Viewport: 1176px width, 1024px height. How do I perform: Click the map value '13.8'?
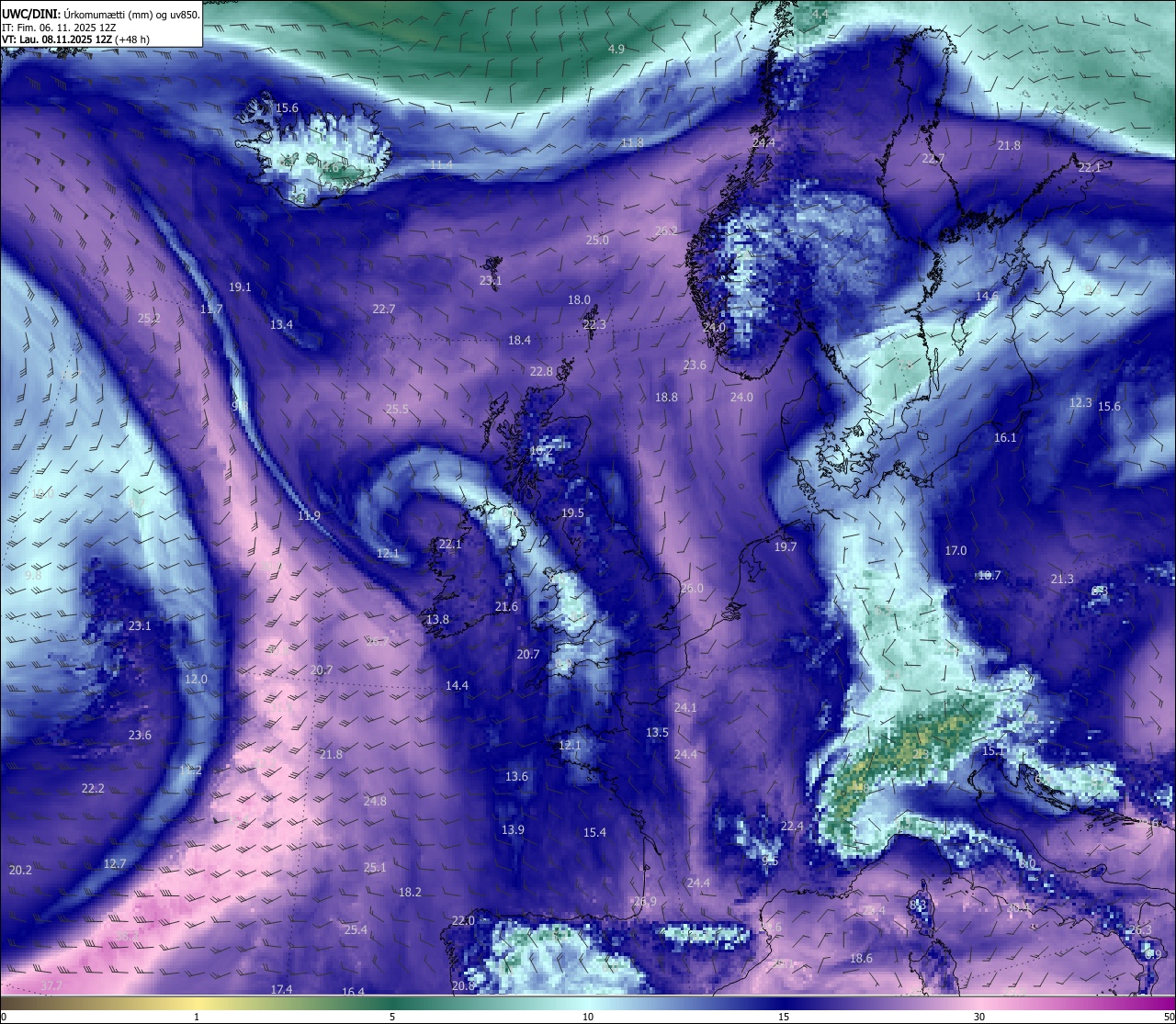pyautogui.click(x=437, y=619)
